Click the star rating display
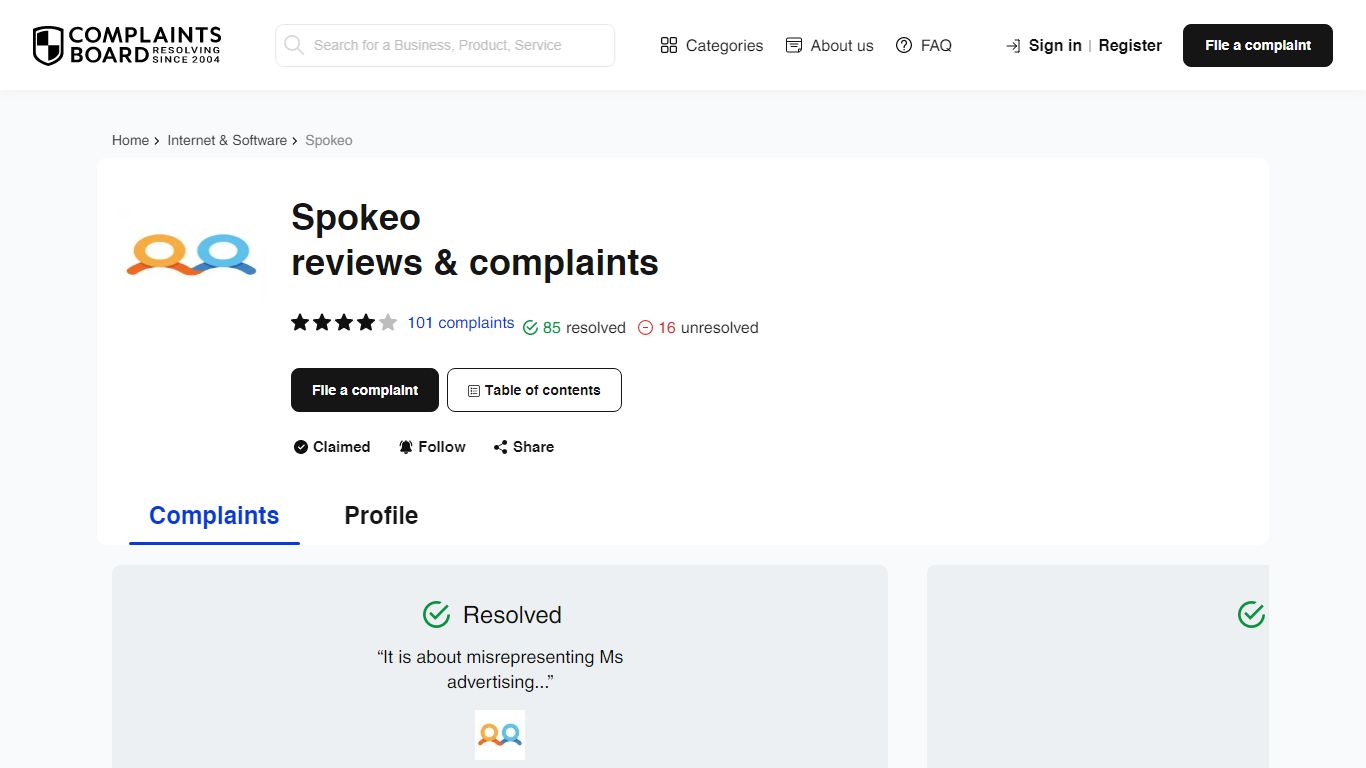This screenshot has width=1366, height=768. coord(344,322)
